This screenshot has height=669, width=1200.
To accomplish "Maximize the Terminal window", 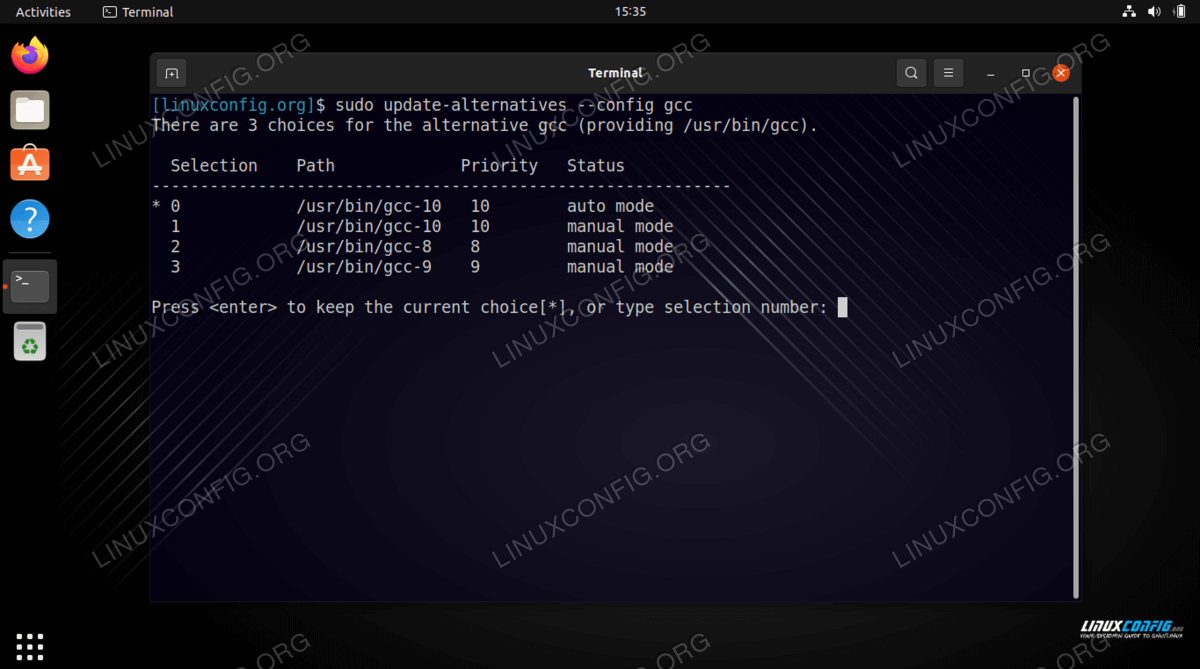I will click(x=1026, y=73).
